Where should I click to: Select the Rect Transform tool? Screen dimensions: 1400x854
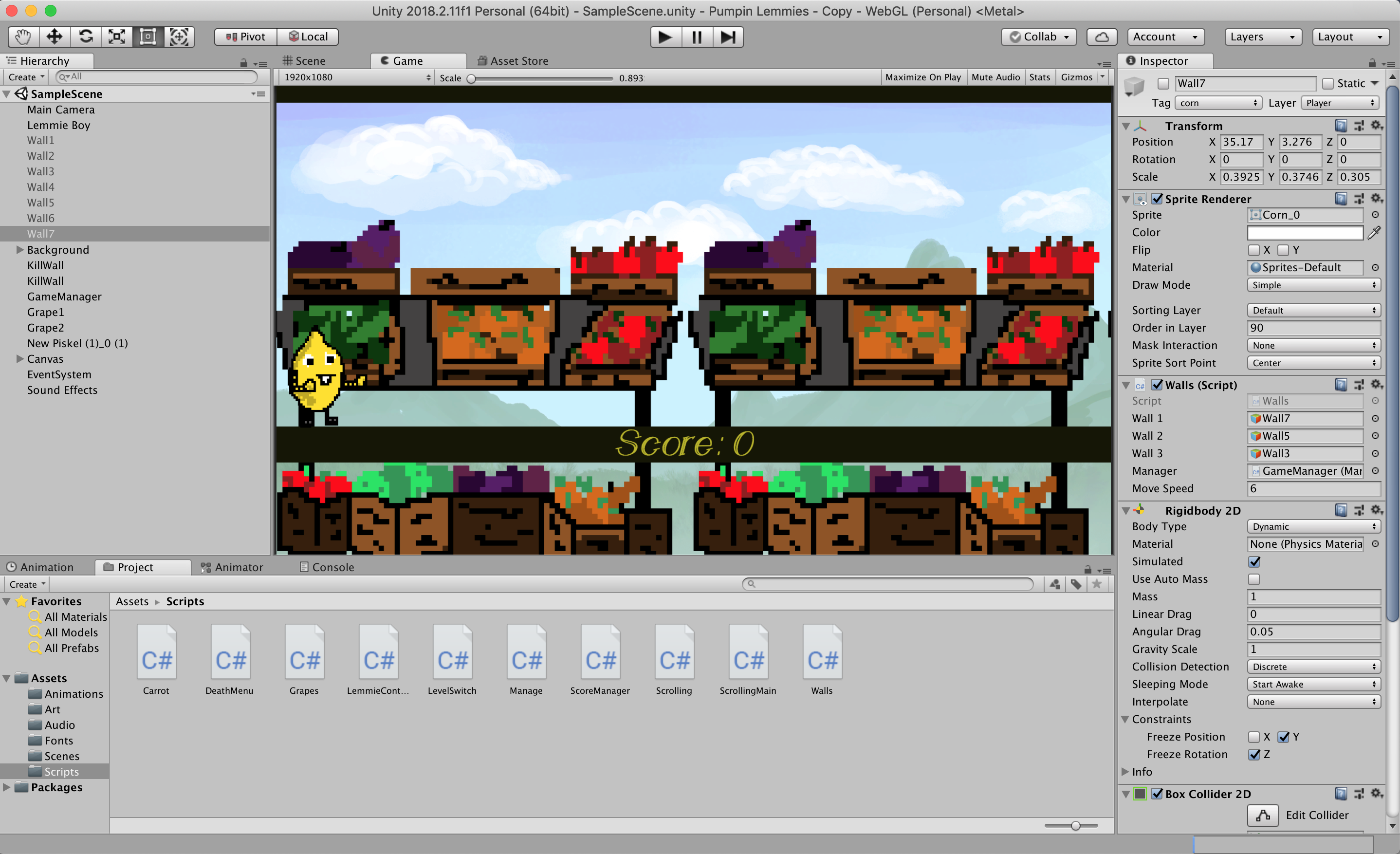[147, 37]
